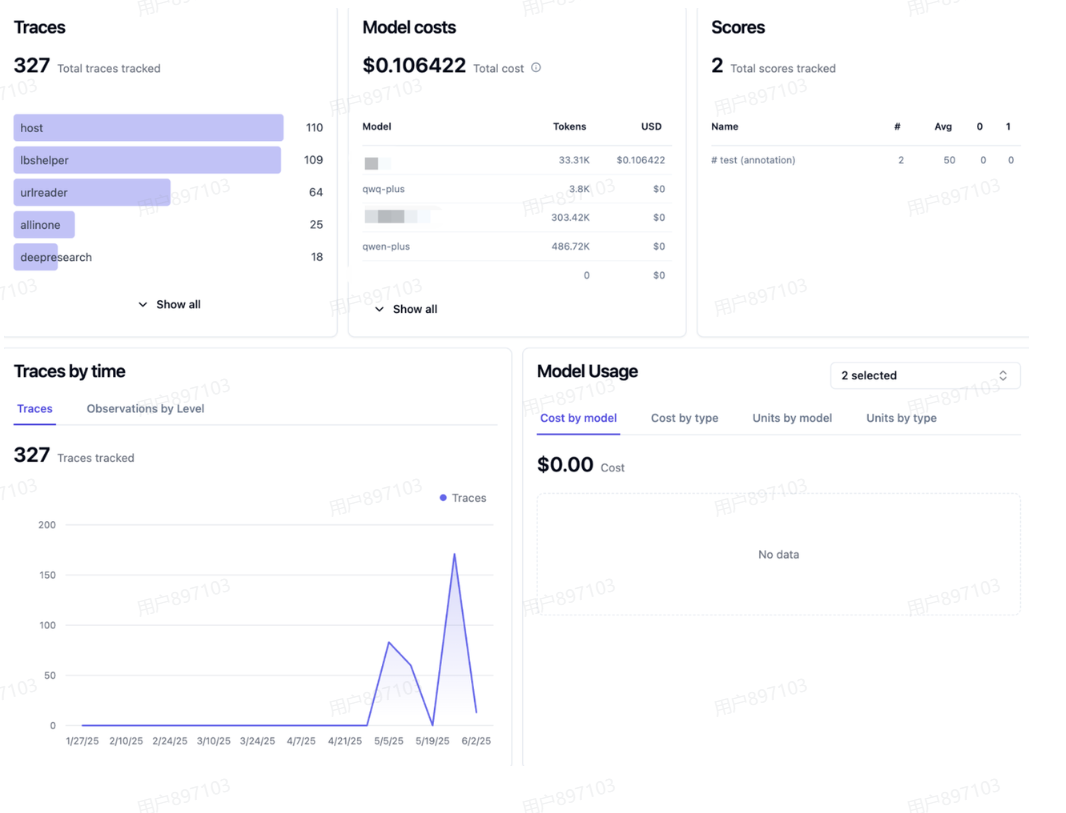Click the allinone trace bar
1066x813 pixels.
(44, 225)
